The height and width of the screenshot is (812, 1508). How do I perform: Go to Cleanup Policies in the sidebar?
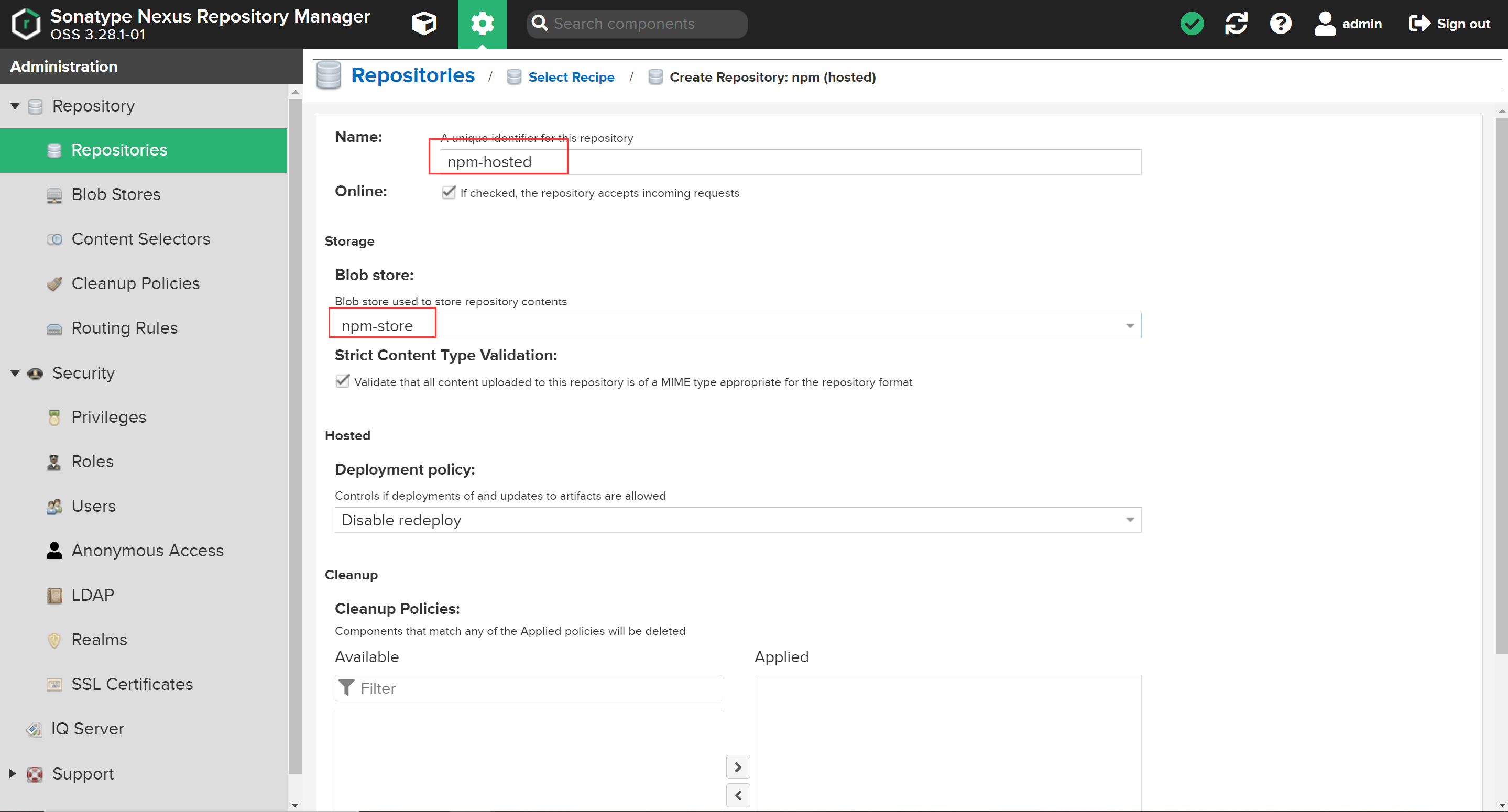point(135,283)
